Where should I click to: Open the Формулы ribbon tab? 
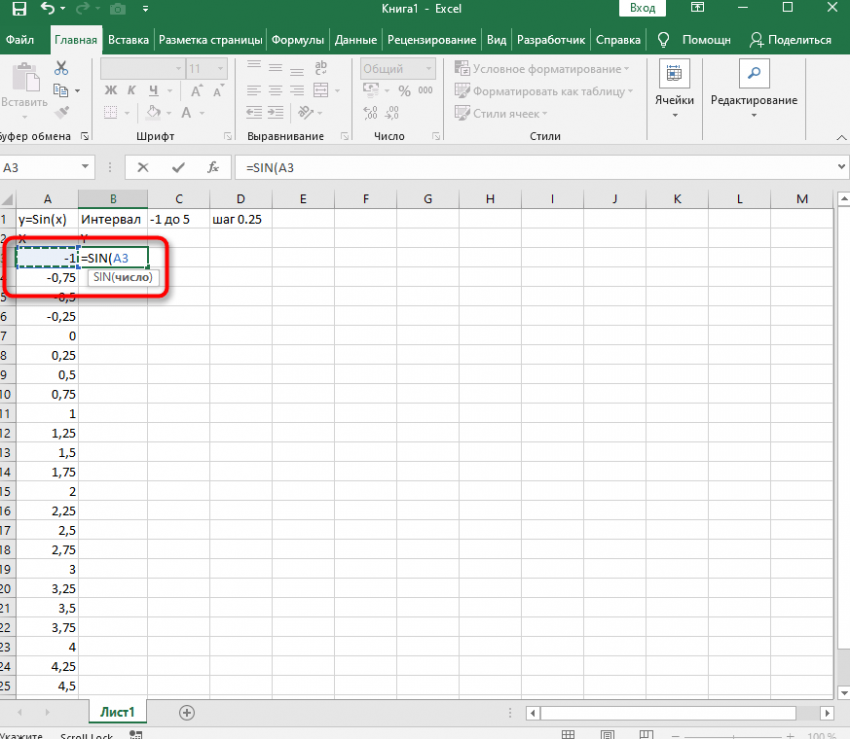(x=298, y=40)
